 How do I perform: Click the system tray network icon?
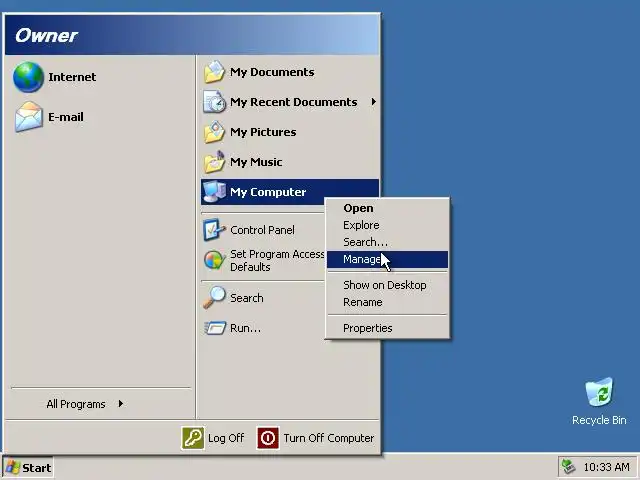(x=568, y=467)
